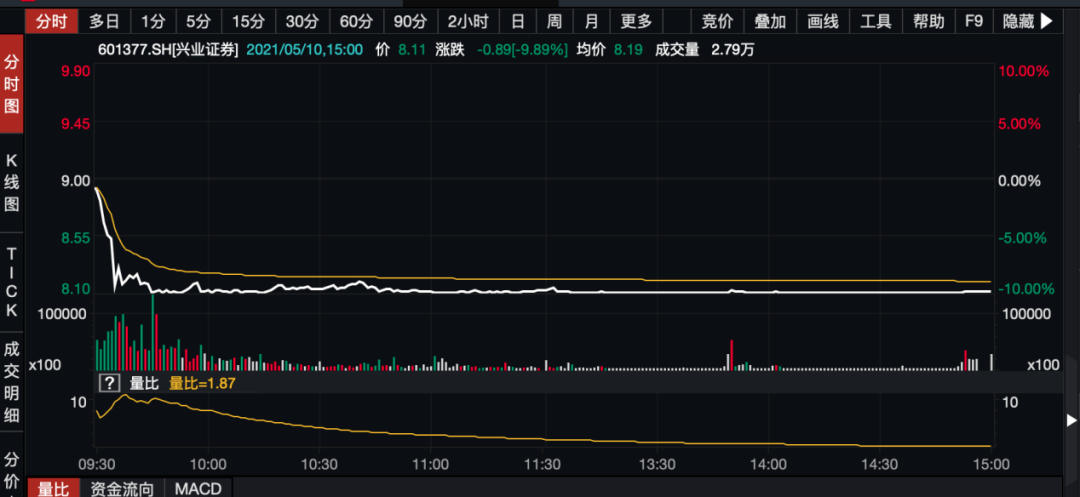This screenshot has width=1080, height=497.
Task: Select the 日 daily period
Action: [x=518, y=21]
